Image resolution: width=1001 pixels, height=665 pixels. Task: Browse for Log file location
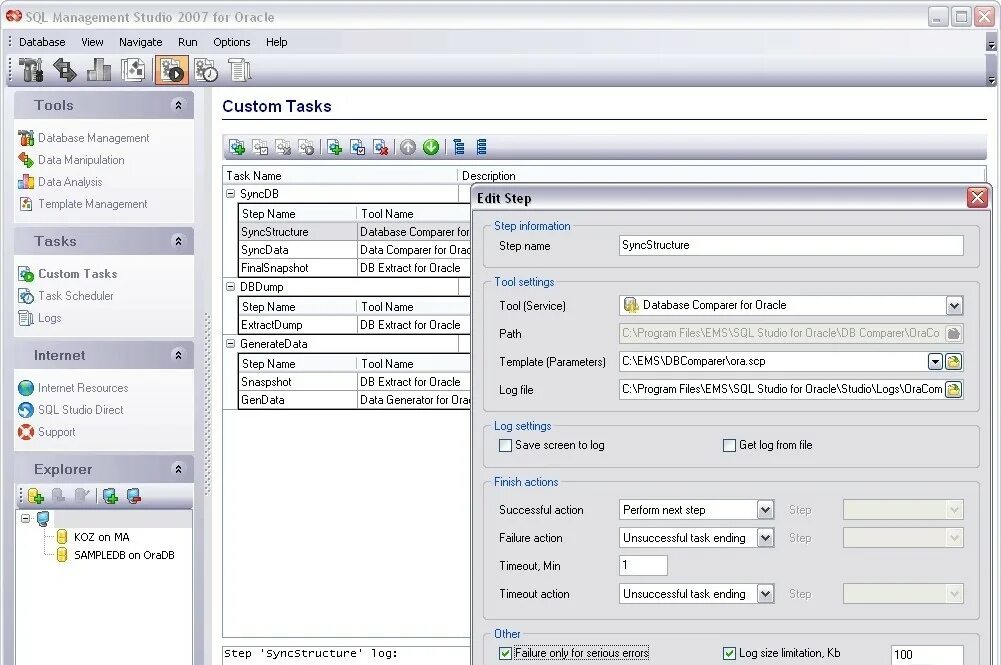(x=953, y=389)
